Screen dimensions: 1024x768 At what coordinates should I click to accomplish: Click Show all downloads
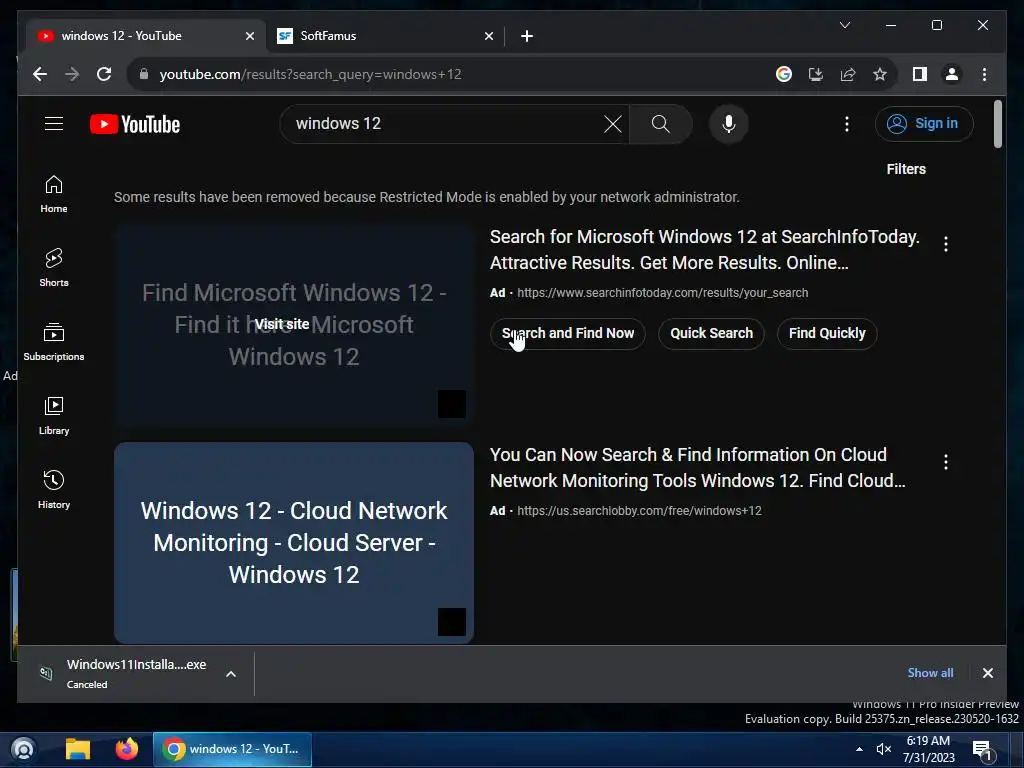point(930,673)
